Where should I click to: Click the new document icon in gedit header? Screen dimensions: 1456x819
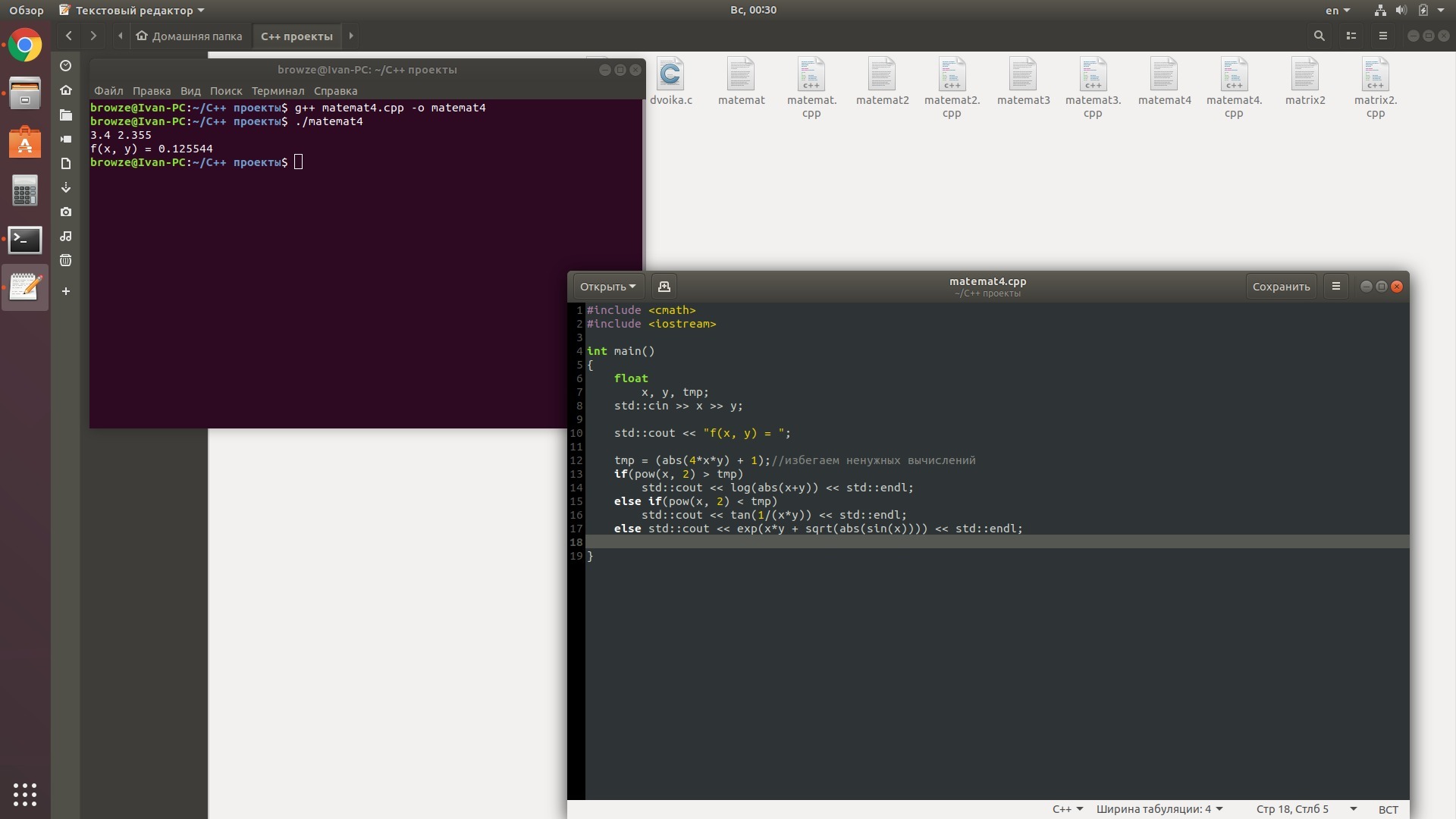[664, 287]
